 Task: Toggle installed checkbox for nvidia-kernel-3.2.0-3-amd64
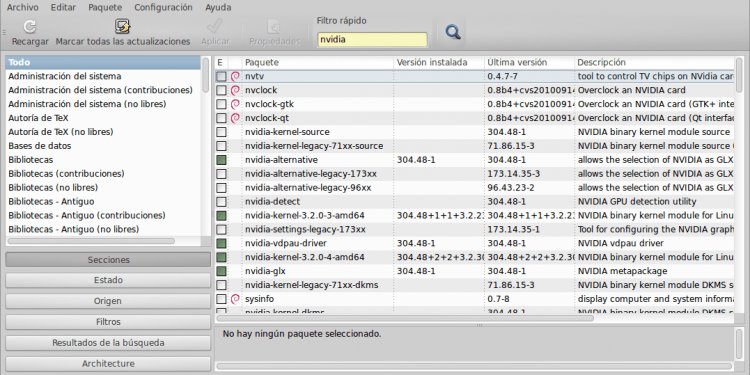coord(221,216)
